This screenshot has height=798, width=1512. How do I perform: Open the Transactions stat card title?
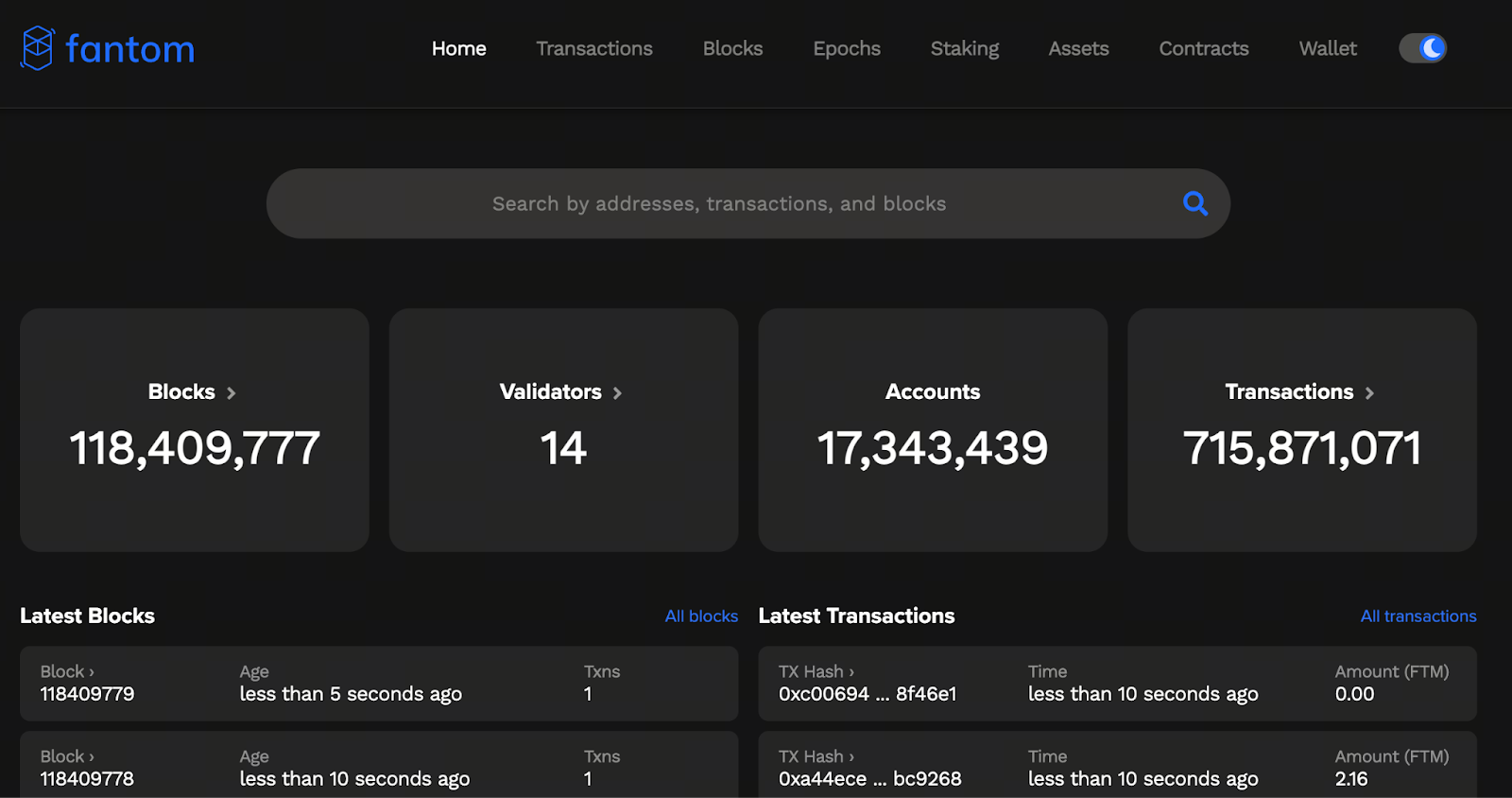pyautogui.click(x=1289, y=391)
